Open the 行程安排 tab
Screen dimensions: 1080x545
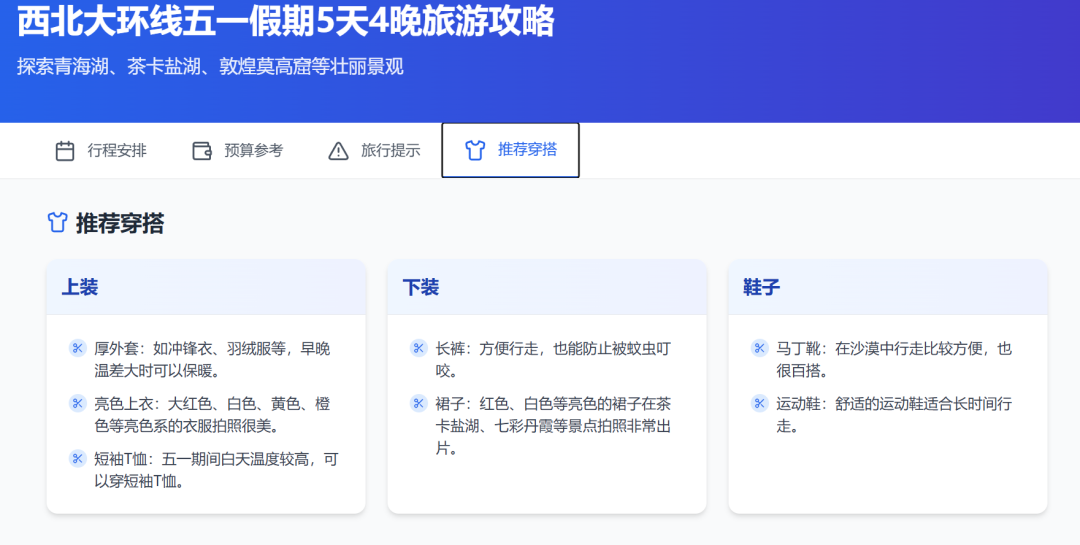[101, 150]
